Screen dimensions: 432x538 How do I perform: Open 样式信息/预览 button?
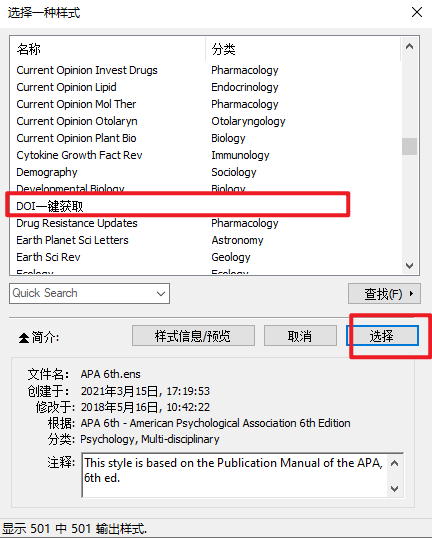pyautogui.click(x=193, y=336)
